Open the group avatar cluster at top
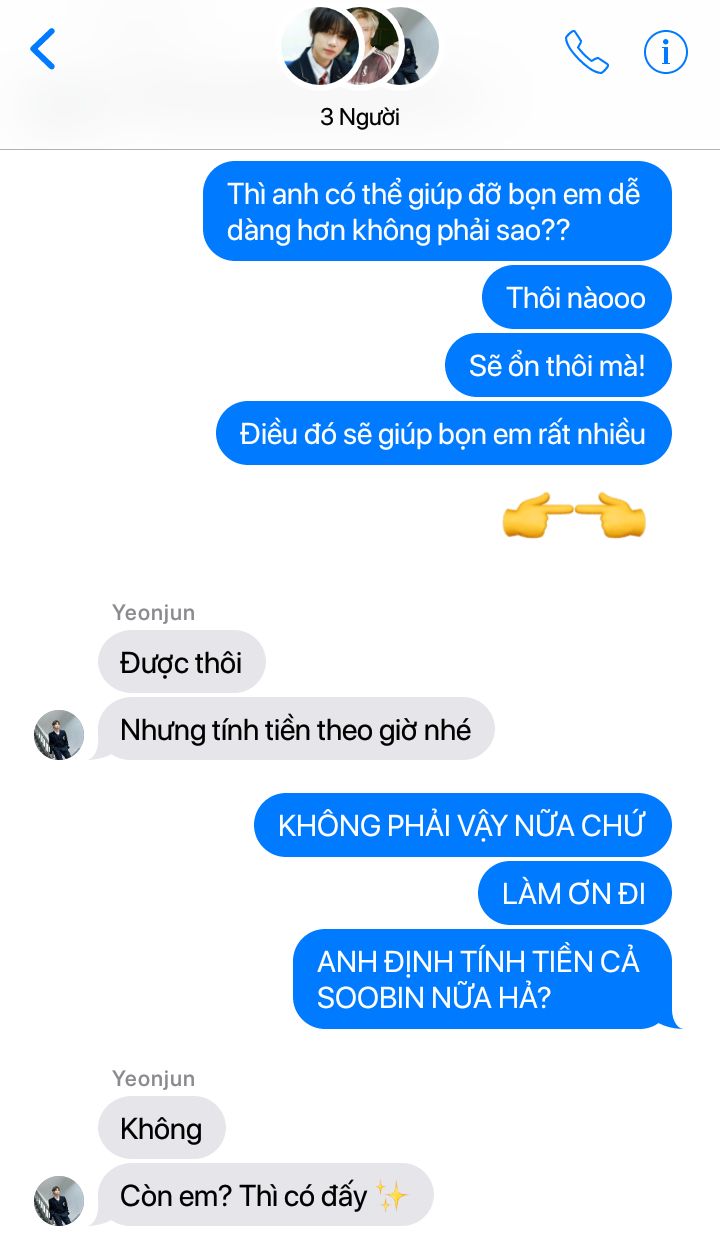The width and height of the screenshot is (720, 1235). 359,47
